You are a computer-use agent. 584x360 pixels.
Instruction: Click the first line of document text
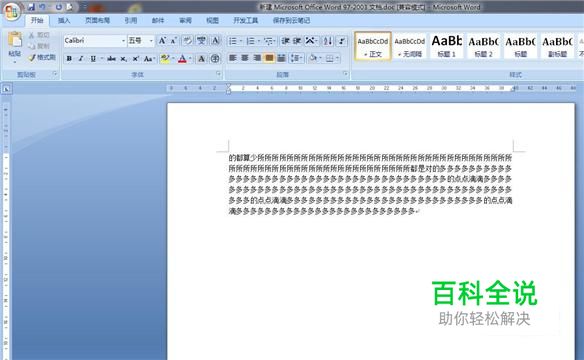[370, 158]
